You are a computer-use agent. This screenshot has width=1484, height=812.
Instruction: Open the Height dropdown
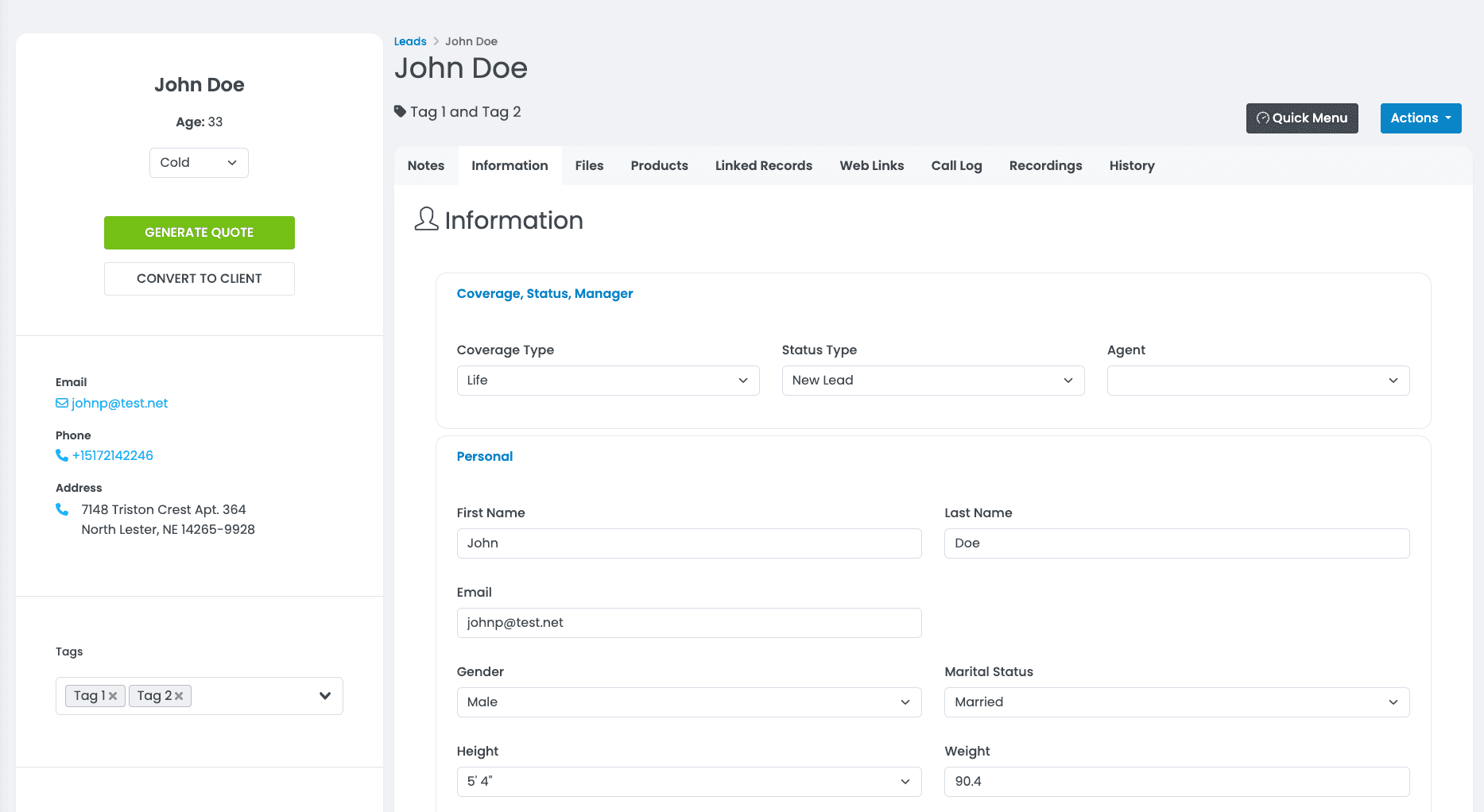tap(689, 782)
